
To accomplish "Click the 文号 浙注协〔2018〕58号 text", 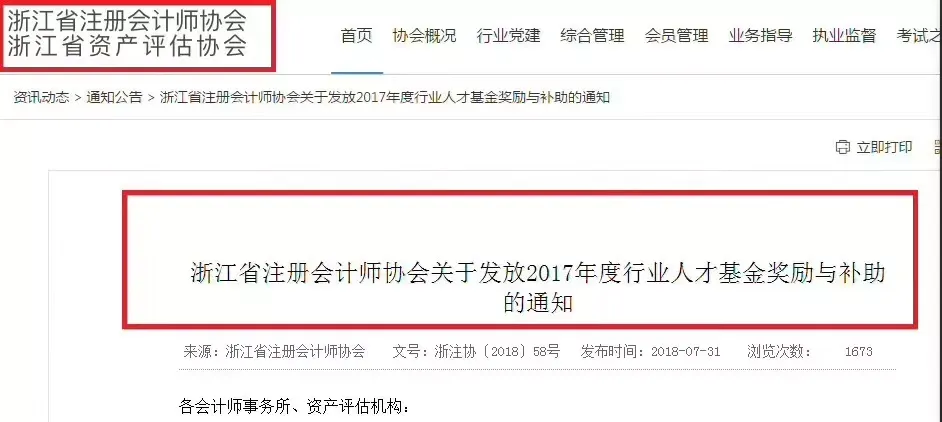I will [x=476, y=351].
